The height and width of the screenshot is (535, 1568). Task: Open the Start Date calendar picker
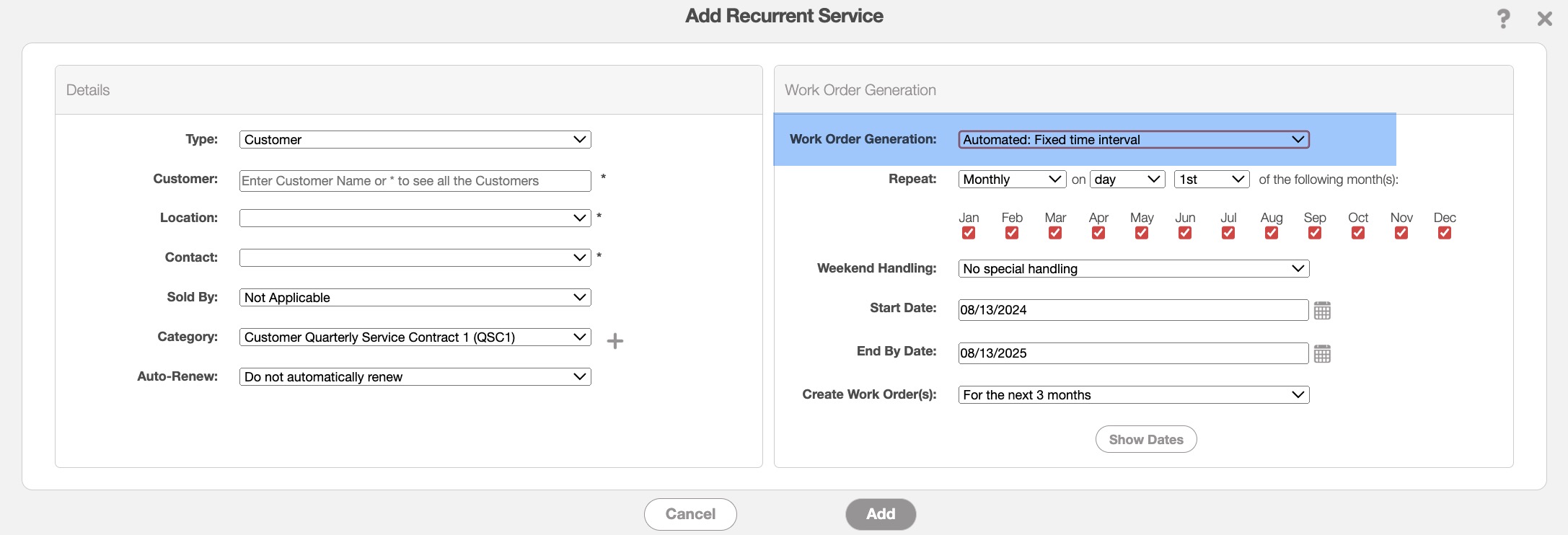[x=1321, y=311]
